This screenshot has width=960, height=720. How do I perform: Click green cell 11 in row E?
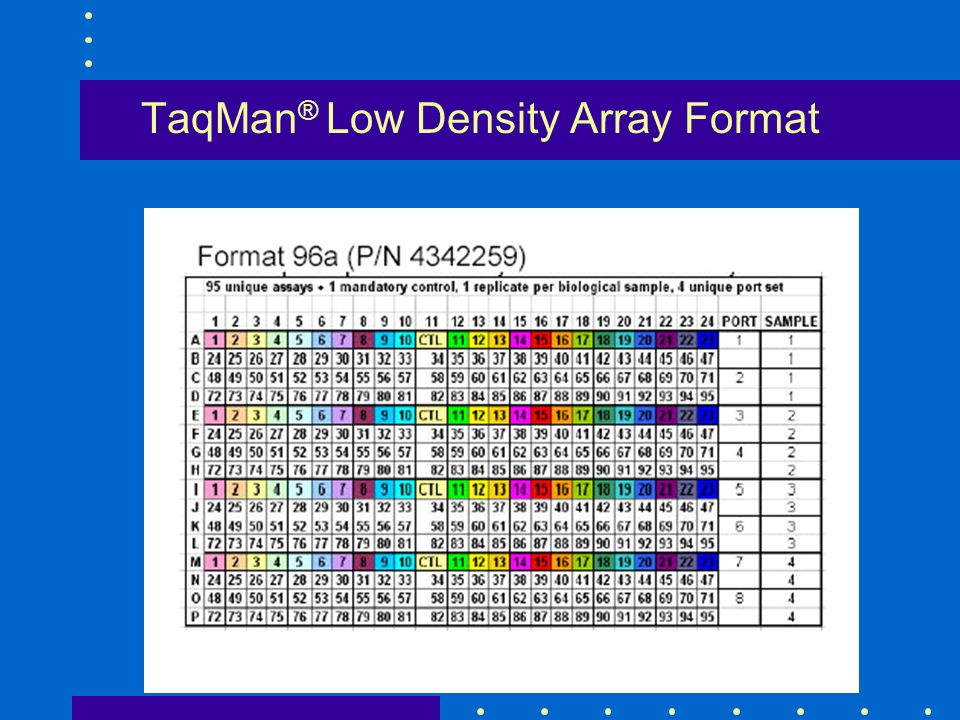(x=457, y=415)
